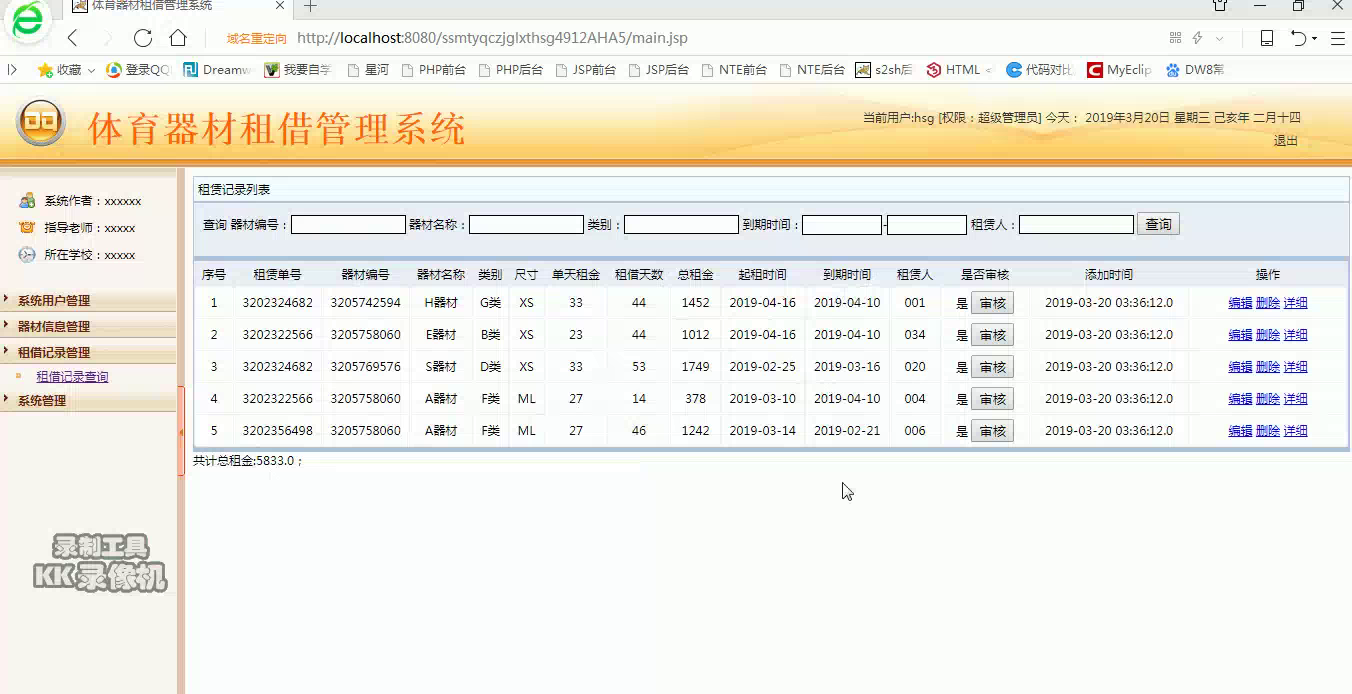This screenshot has width=1352, height=694.
Task: Open the MyEclipse bookmark
Action: 1119,70
